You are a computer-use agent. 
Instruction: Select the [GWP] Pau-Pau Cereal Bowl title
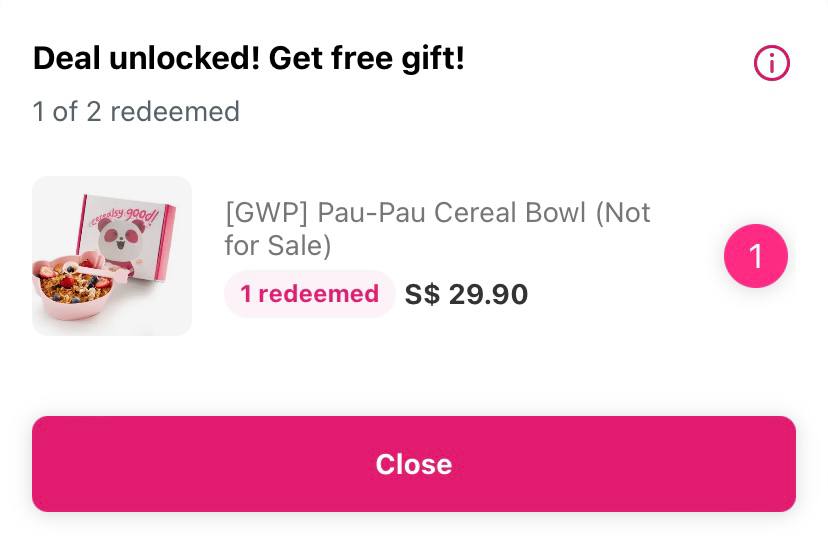437,229
